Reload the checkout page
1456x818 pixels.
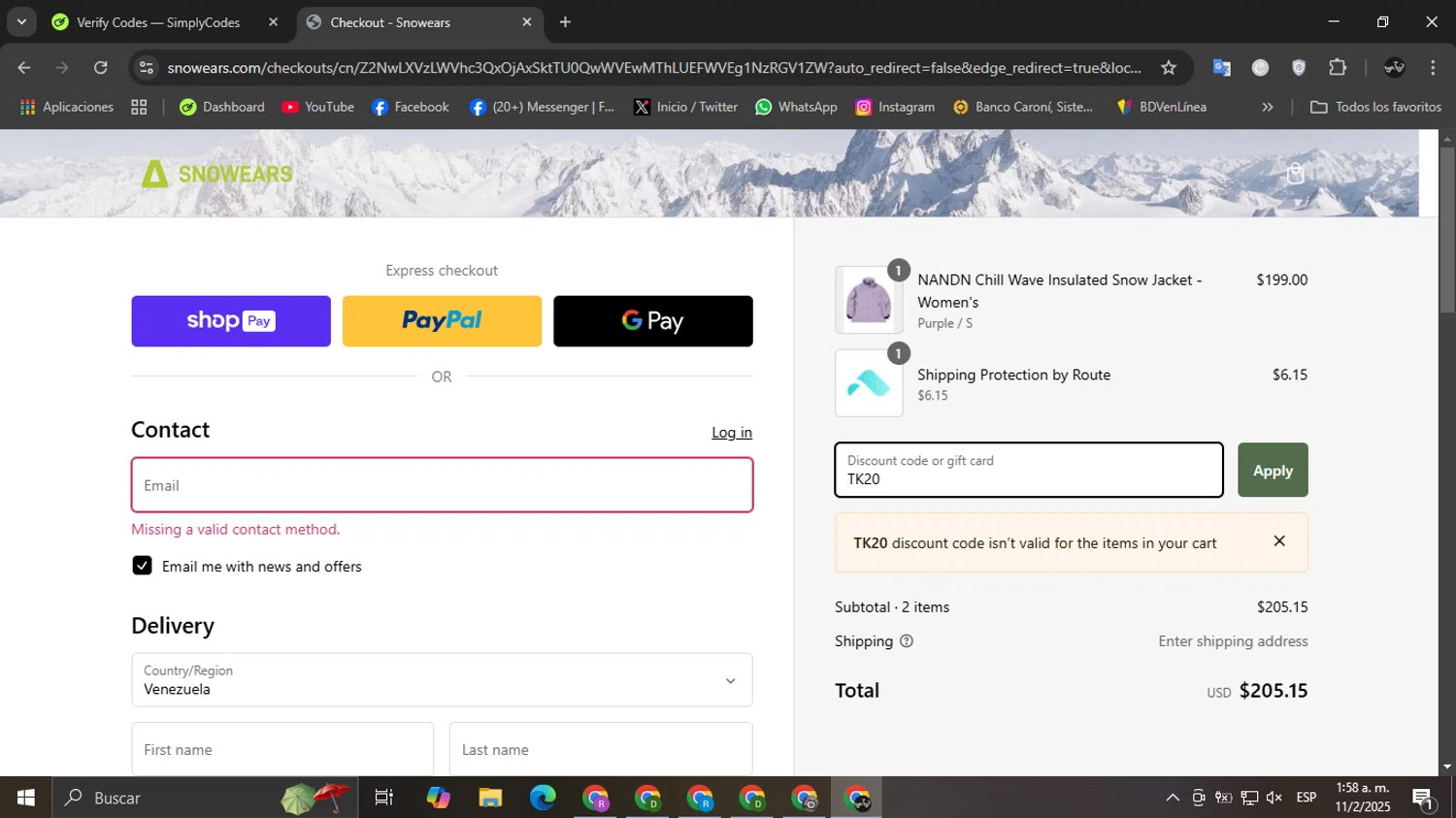pyautogui.click(x=101, y=68)
